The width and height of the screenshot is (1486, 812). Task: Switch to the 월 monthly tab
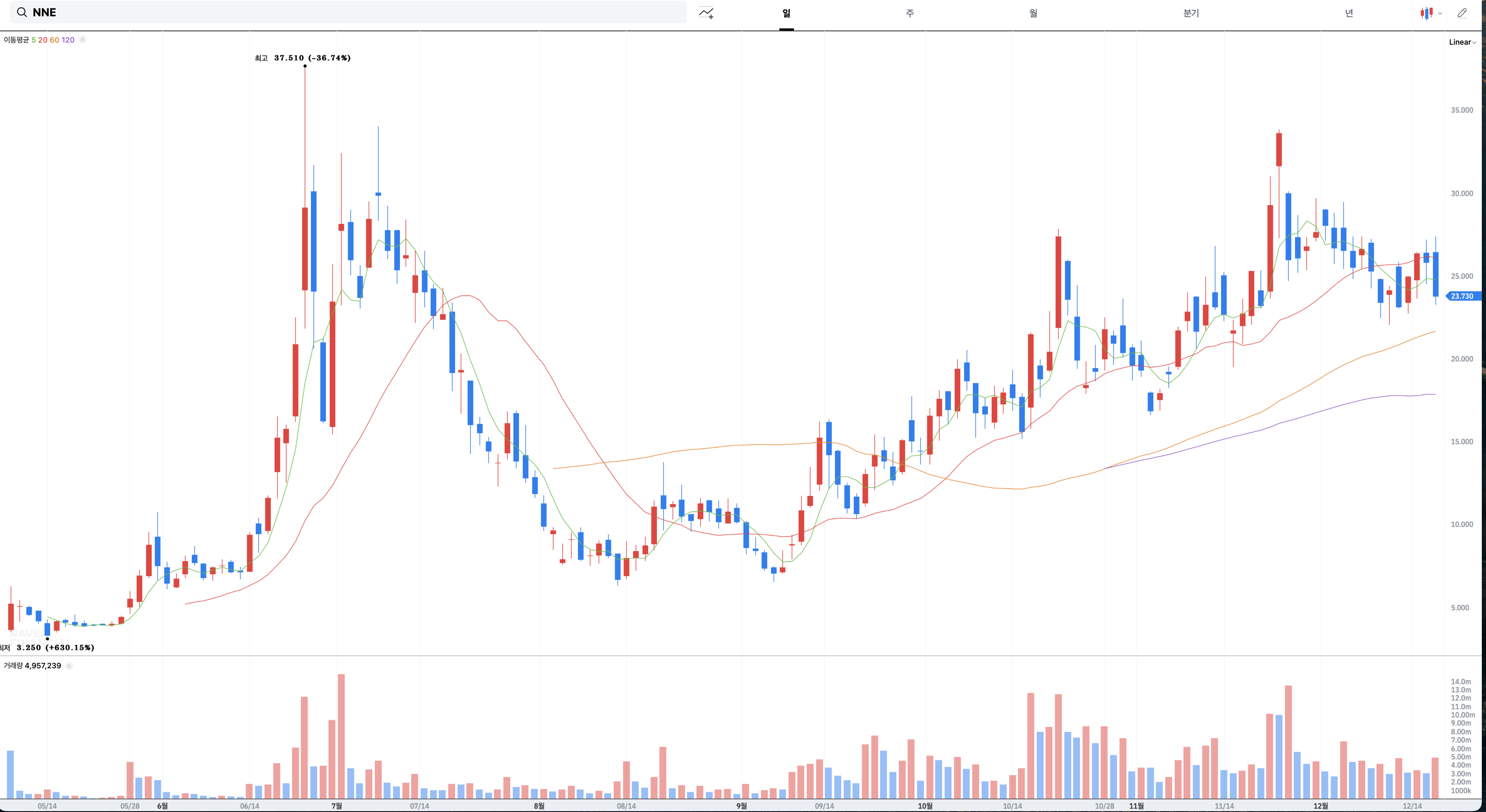click(x=1033, y=13)
